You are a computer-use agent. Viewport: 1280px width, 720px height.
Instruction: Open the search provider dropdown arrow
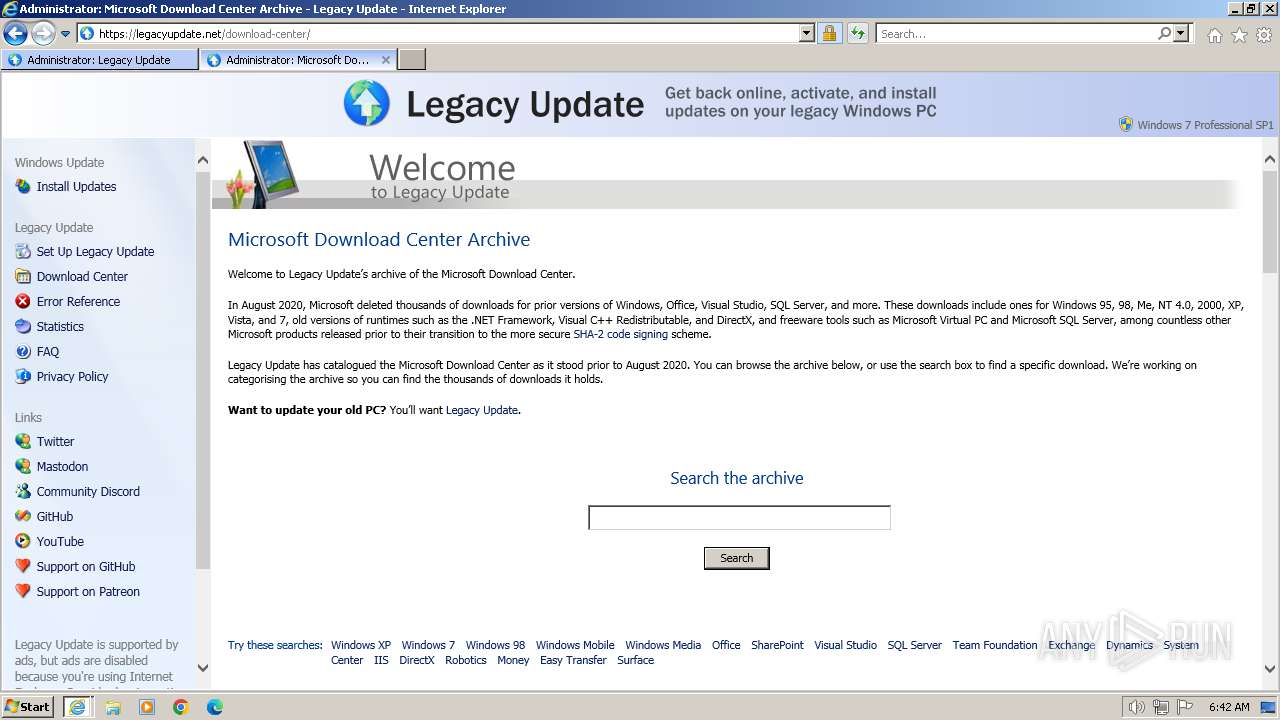tap(1181, 33)
